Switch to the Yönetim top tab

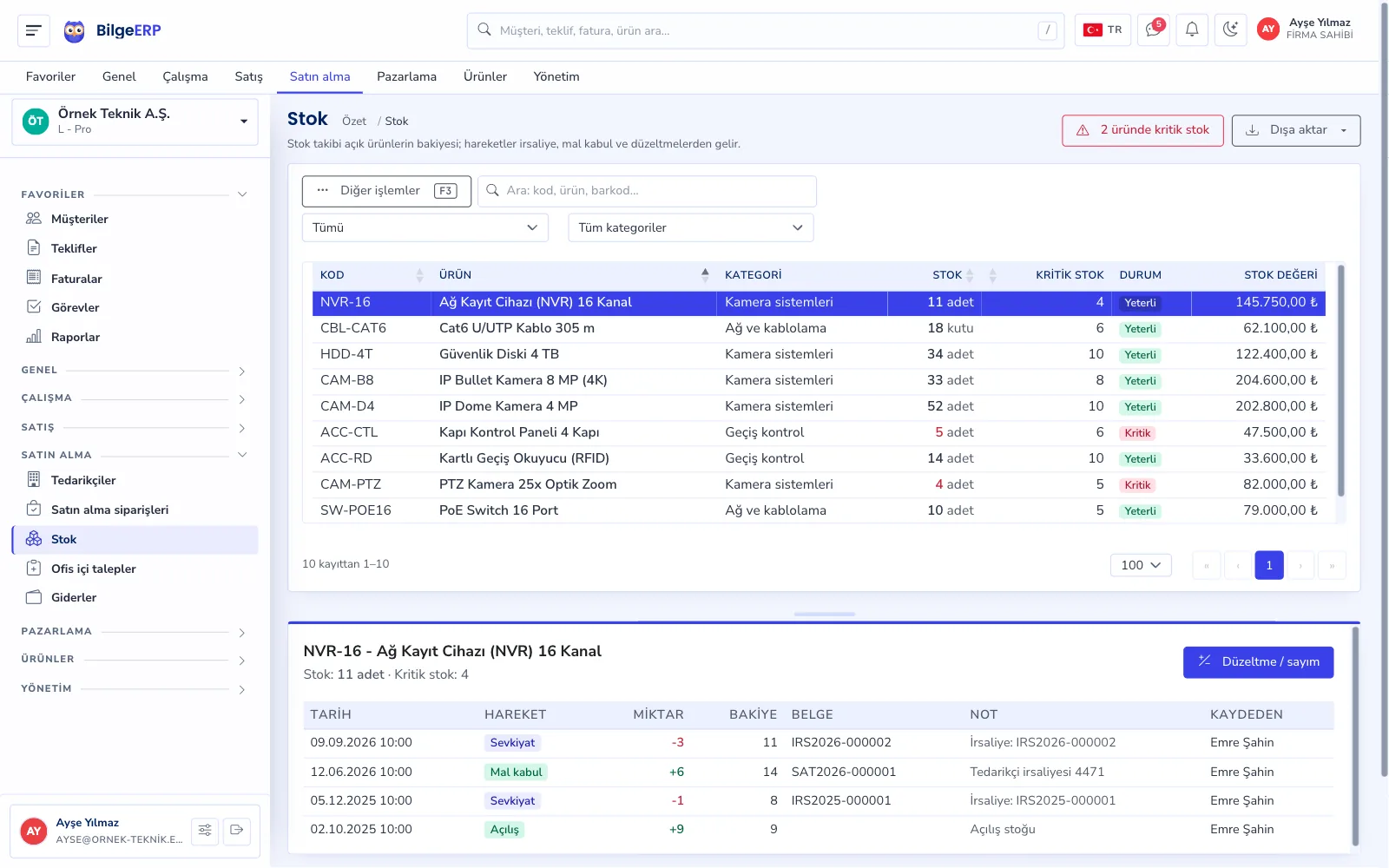(x=556, y=76)
